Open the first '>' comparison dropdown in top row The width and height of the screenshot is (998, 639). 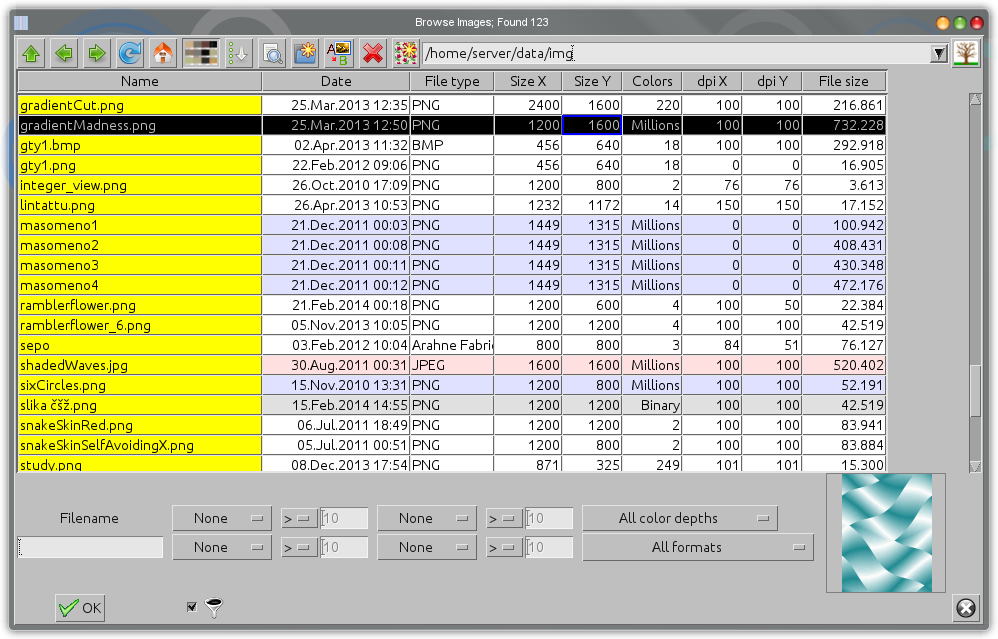(x=299, y=519)
